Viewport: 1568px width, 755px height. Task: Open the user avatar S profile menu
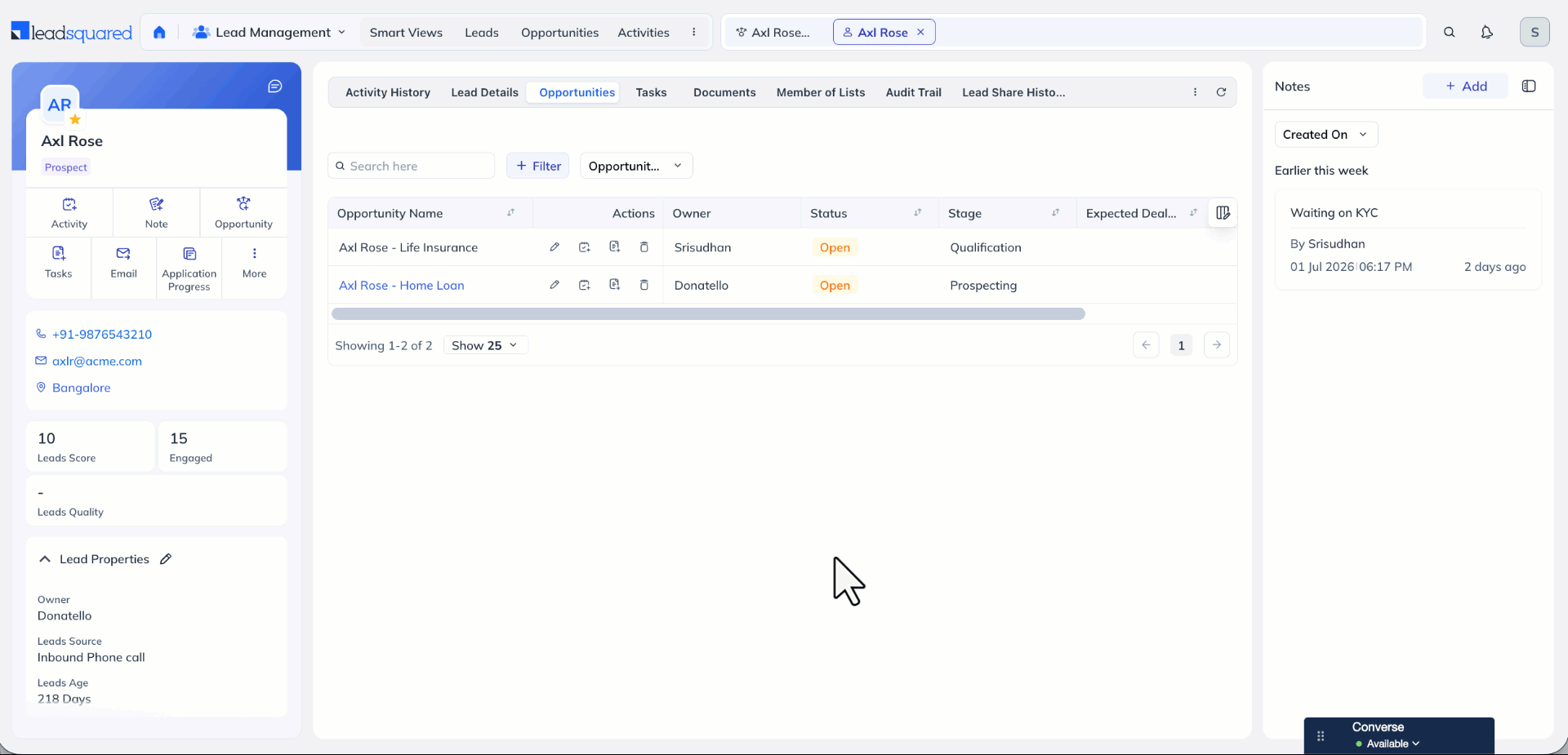1535,33
